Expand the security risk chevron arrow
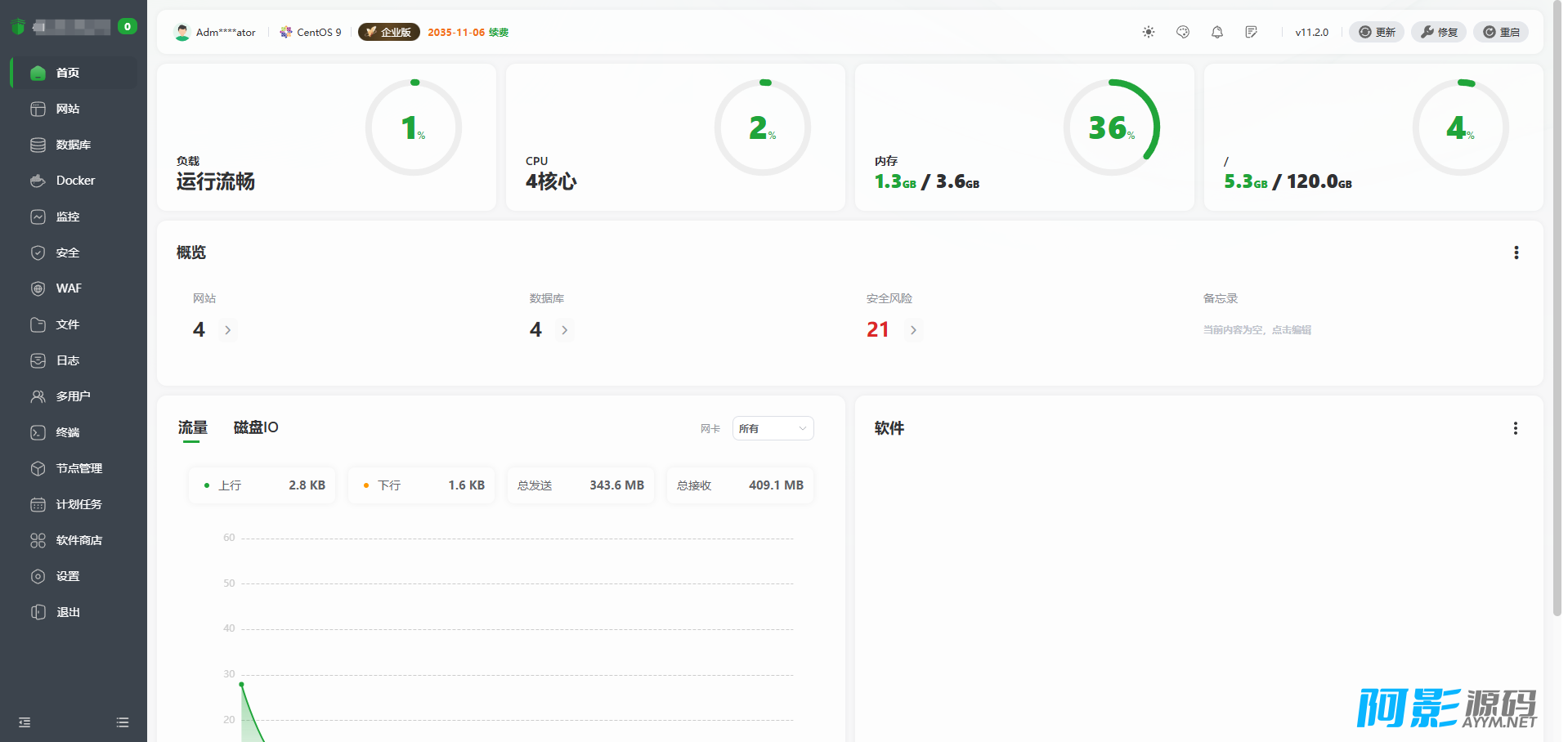1568x742 pixels. point(913,330)
